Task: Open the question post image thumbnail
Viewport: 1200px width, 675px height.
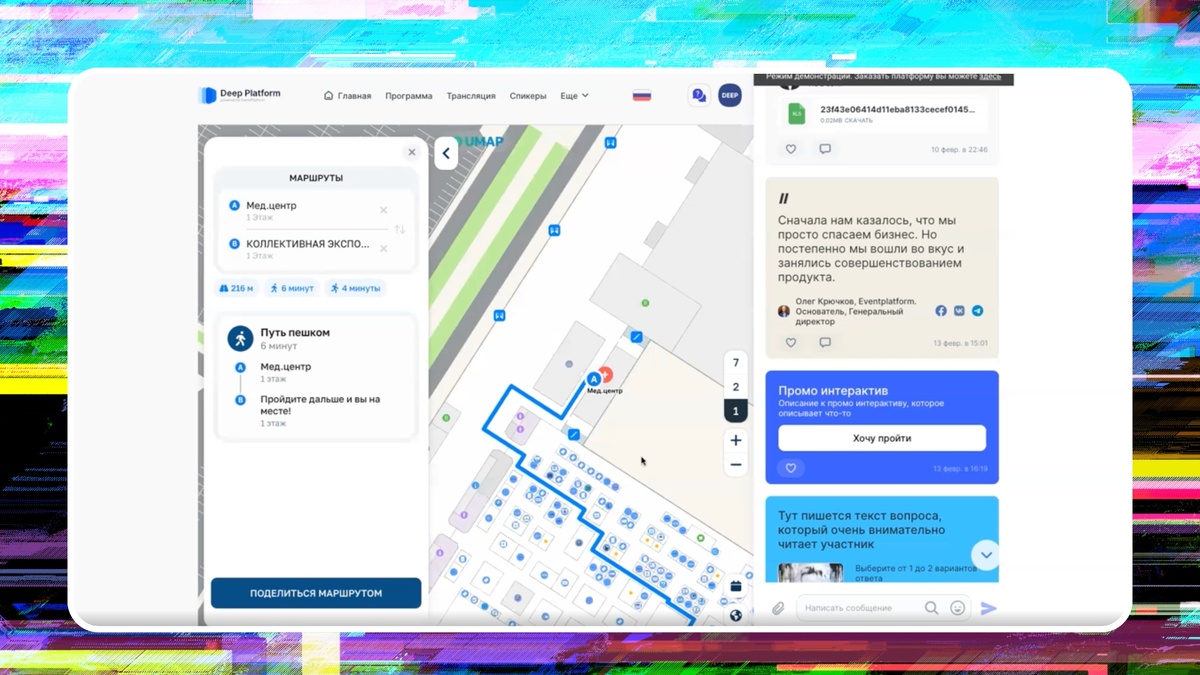Action: click(x=810, y=572)
